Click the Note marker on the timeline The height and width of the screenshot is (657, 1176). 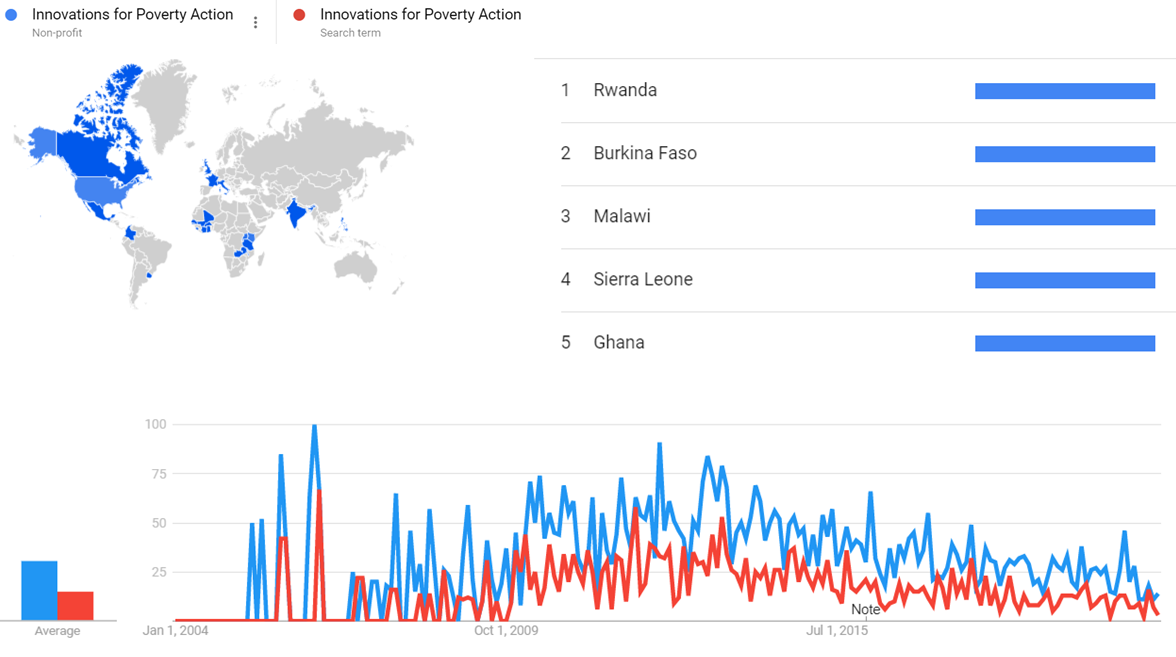point(866,609)
